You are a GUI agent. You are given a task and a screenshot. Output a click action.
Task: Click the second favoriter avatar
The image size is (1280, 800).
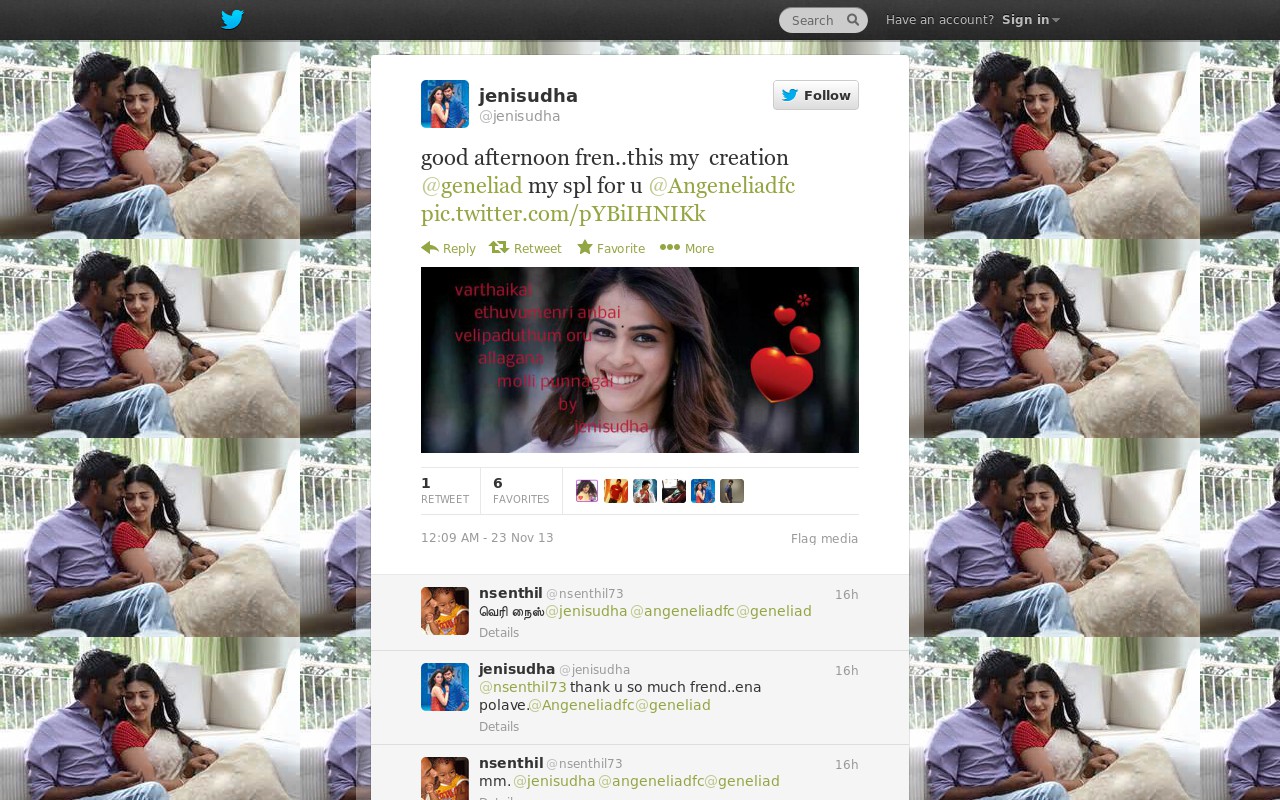616,491
